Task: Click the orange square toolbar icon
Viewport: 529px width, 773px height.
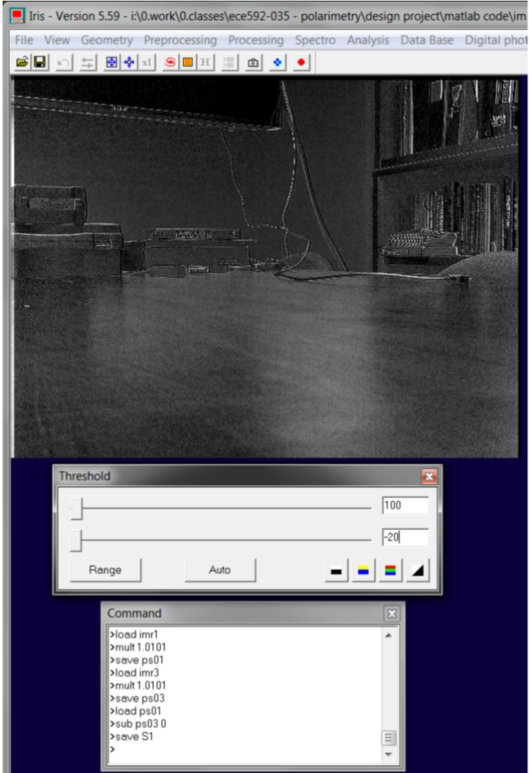Action: pyautogui.click(x=187, y=63)
